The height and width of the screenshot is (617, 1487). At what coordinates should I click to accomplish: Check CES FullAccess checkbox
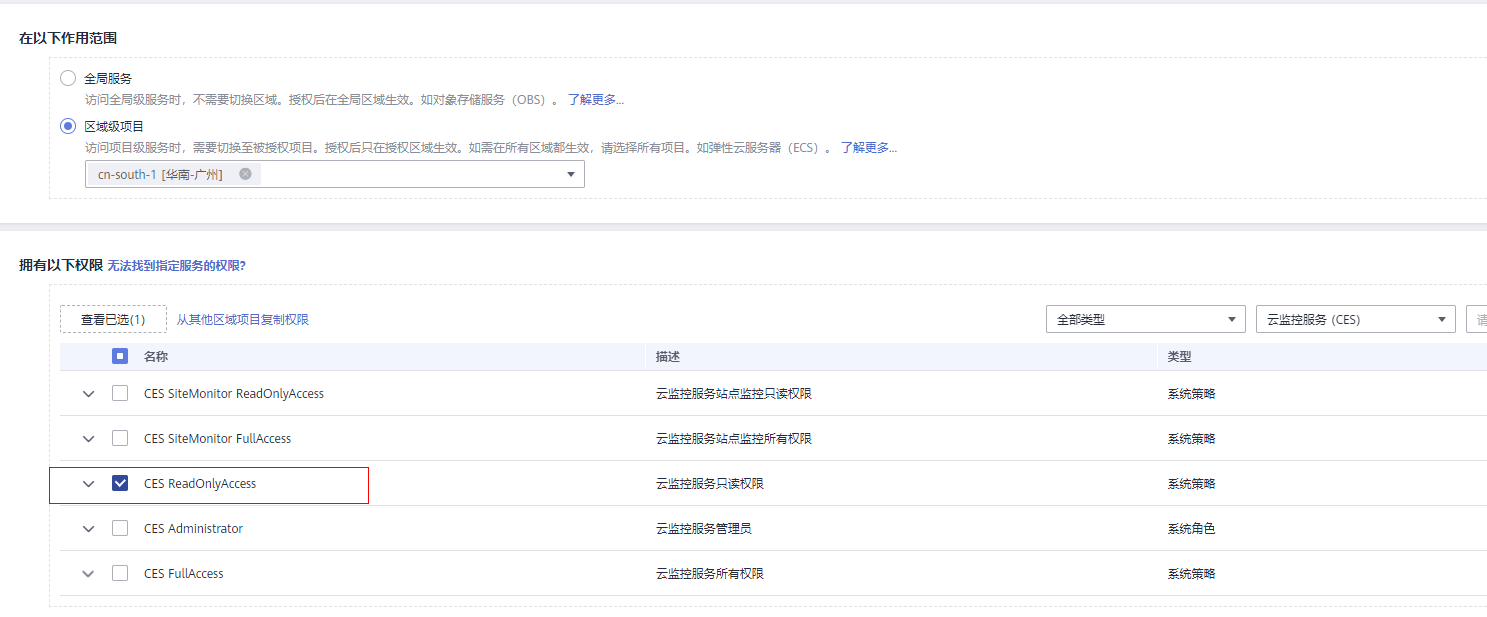coord(120,574)
